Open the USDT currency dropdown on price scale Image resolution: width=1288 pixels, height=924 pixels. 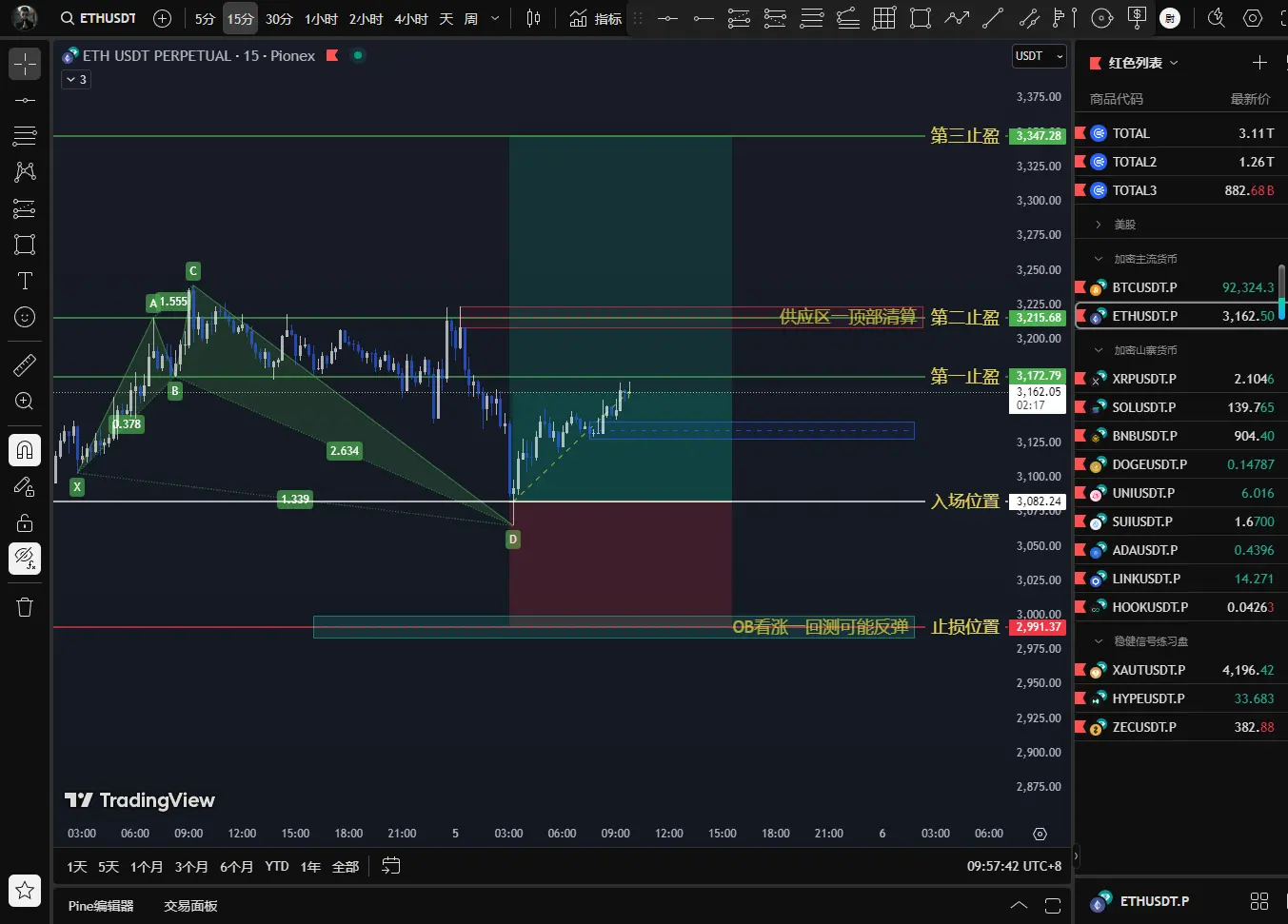[x=1039, y=56]
